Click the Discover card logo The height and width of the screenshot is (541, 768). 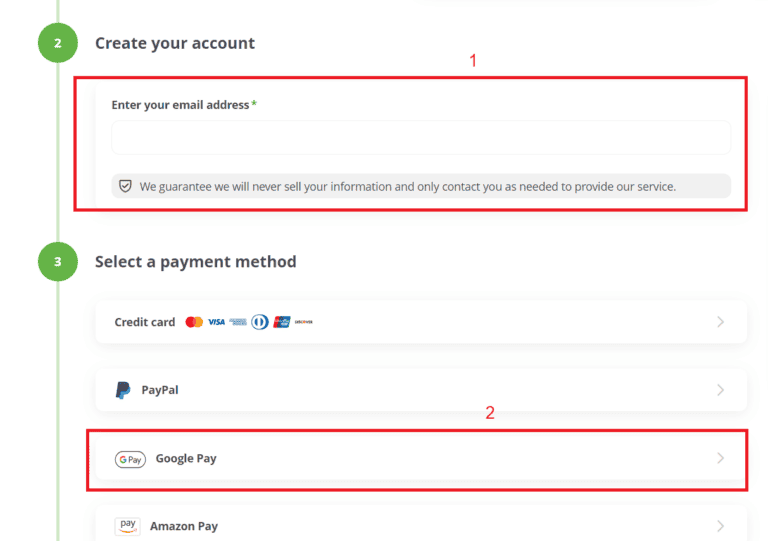coord(303,322)
